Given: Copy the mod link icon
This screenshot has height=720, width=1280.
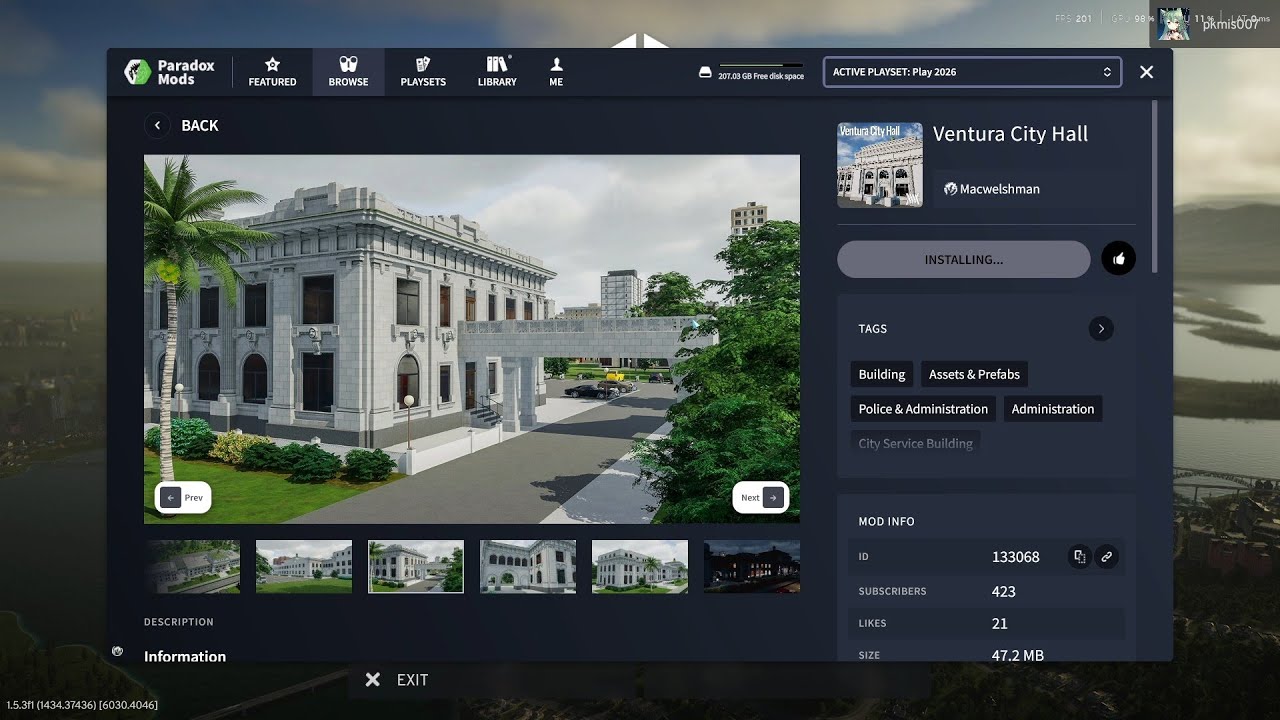Looking at the screenshot, I should pos(1106,557).
